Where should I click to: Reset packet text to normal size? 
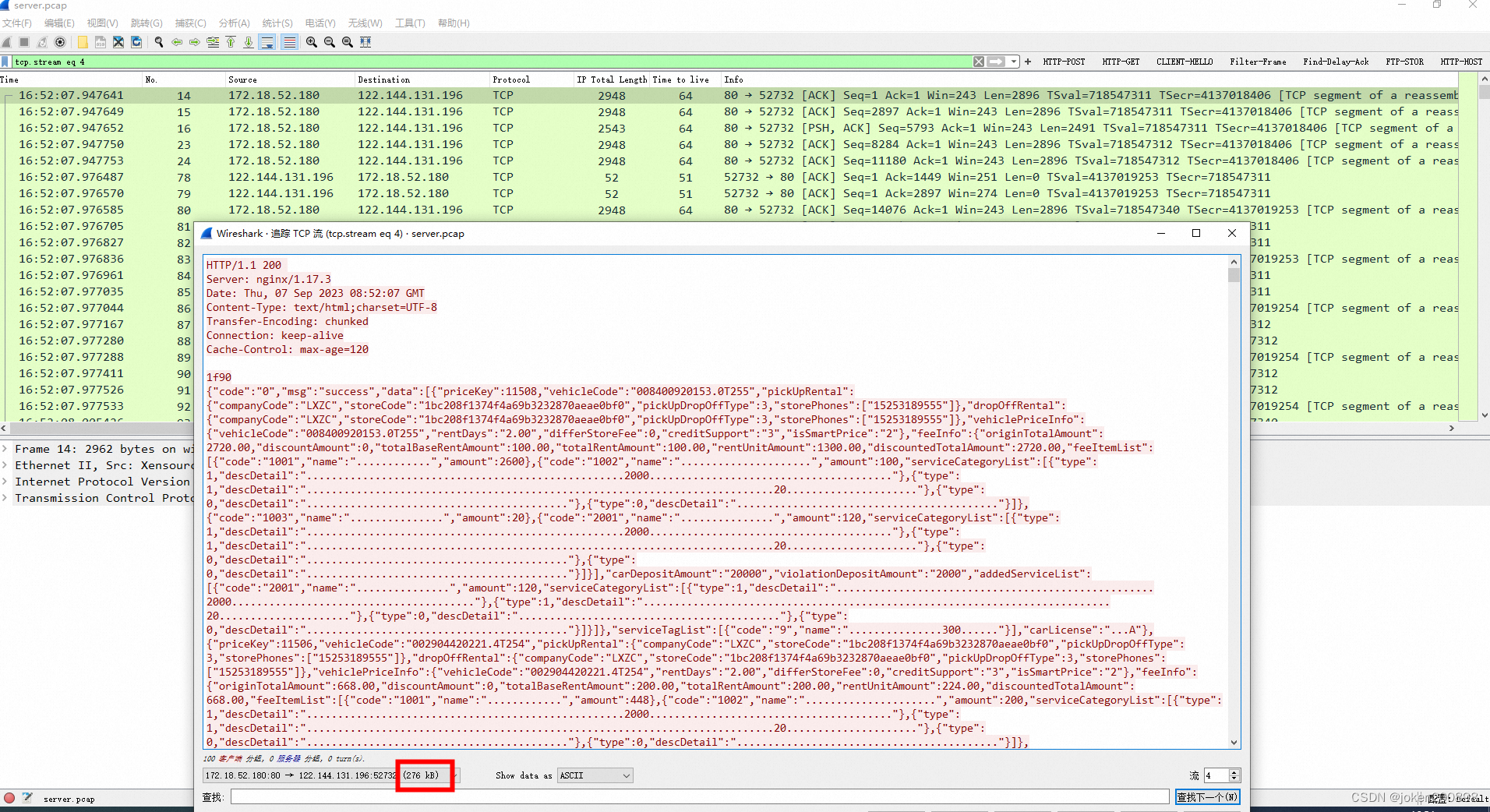[x=348, y=42]
